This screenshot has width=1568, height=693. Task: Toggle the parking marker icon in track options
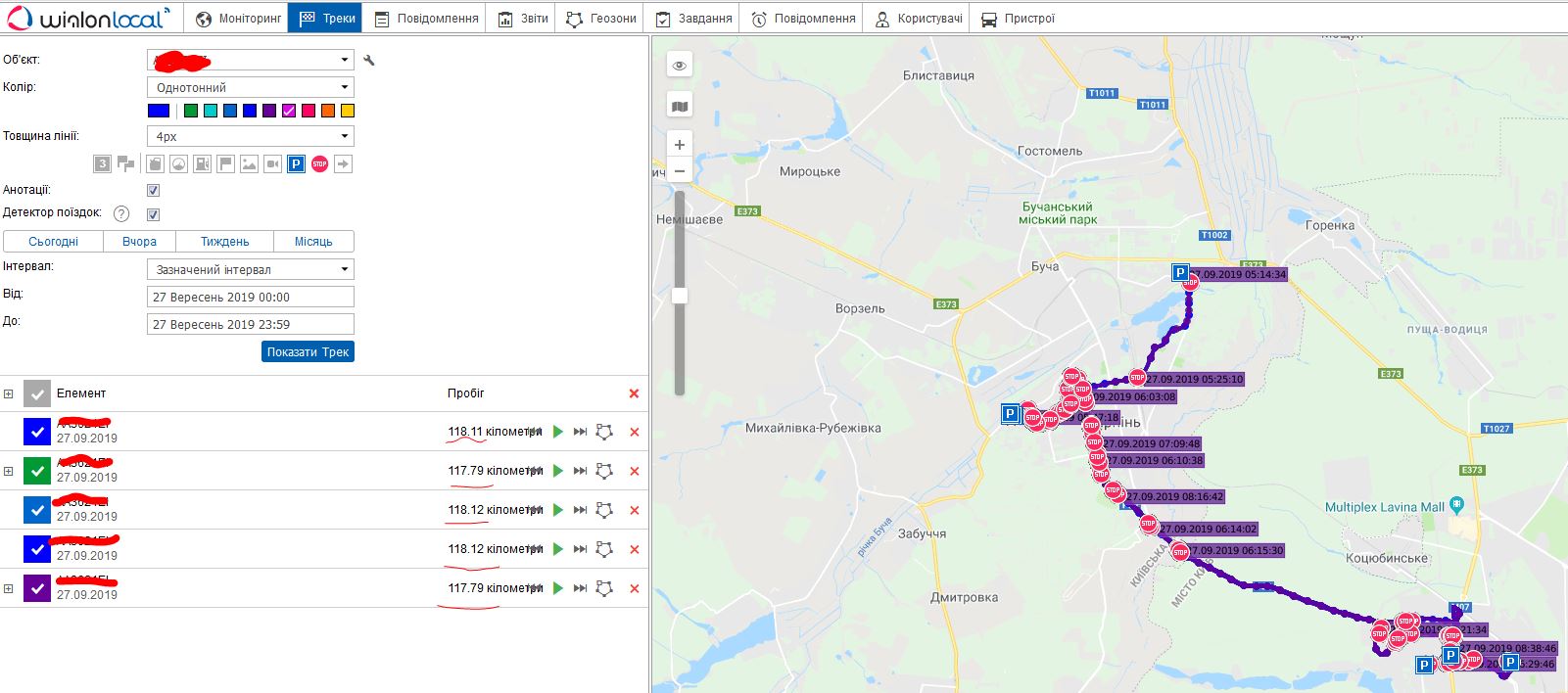(x=296, y=164)
